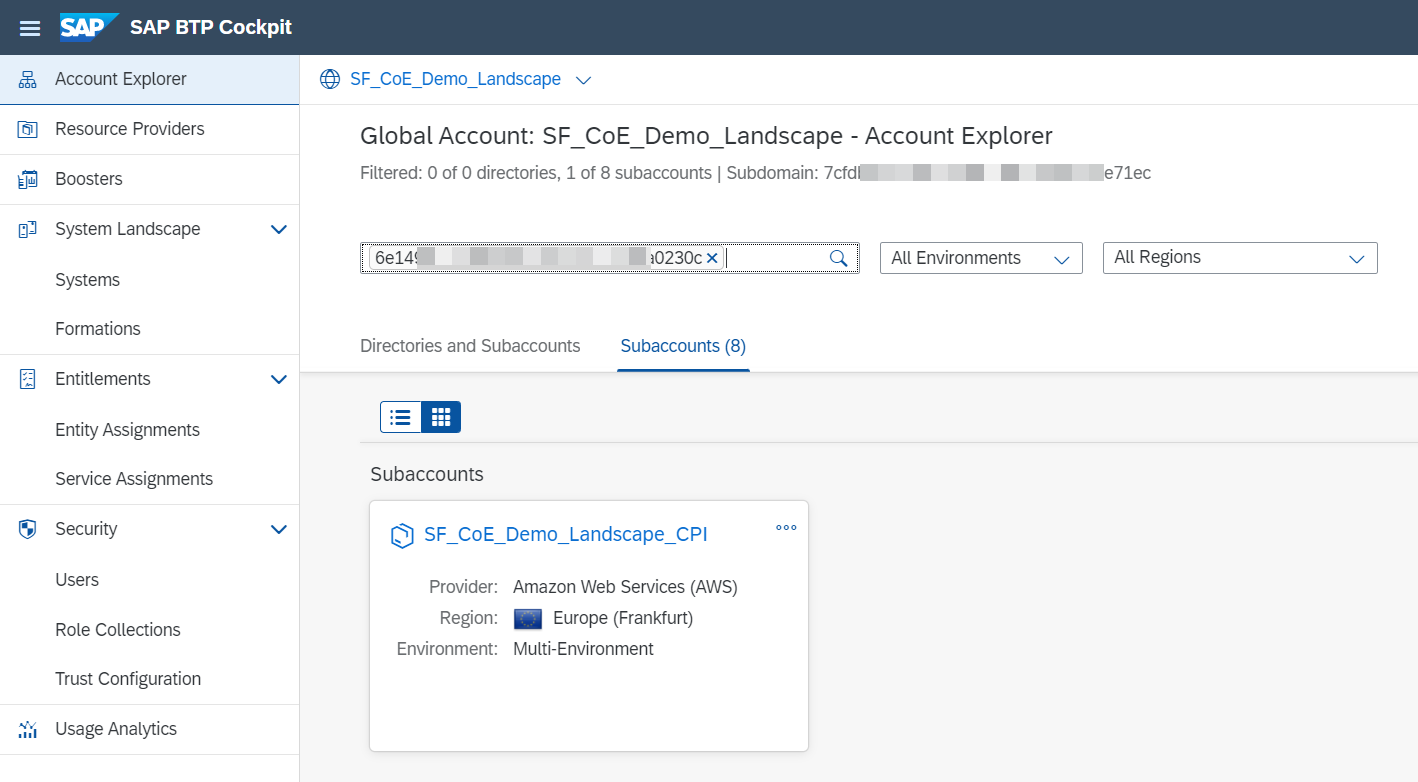Open Usage Analytics
Viewport: 1418px width, 782px height.
click(x=149, y=729)
